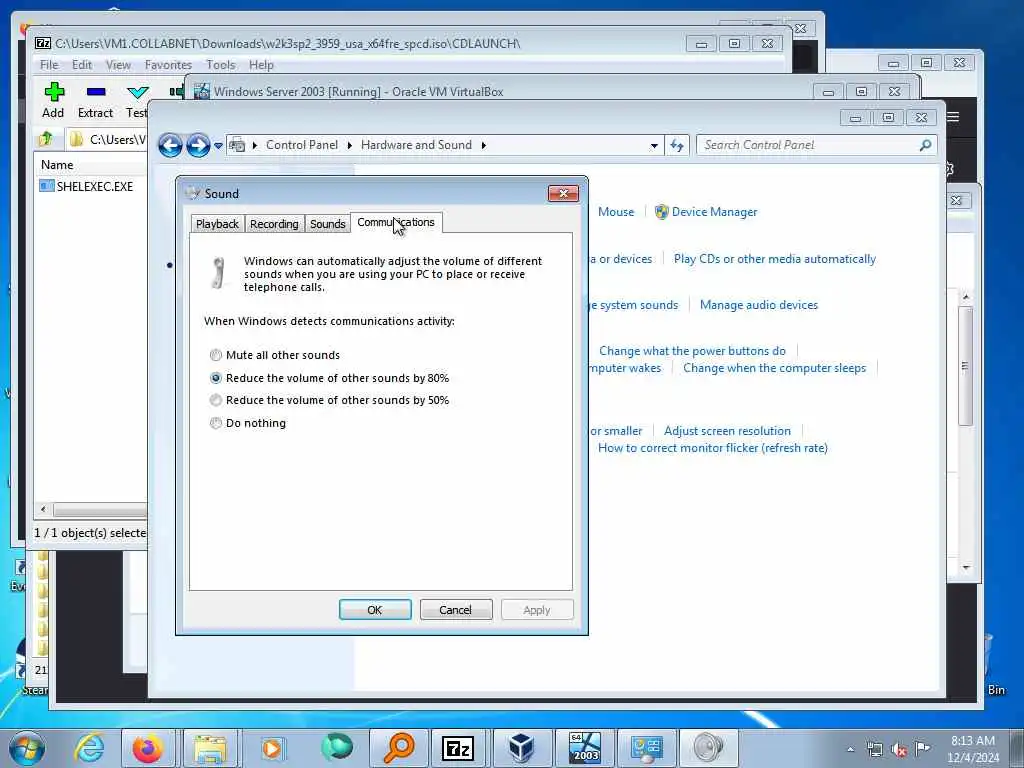Open 7-Zip View menu
Image resolution: width=1024 pixels, height=768 pixels.
[118, 65]
